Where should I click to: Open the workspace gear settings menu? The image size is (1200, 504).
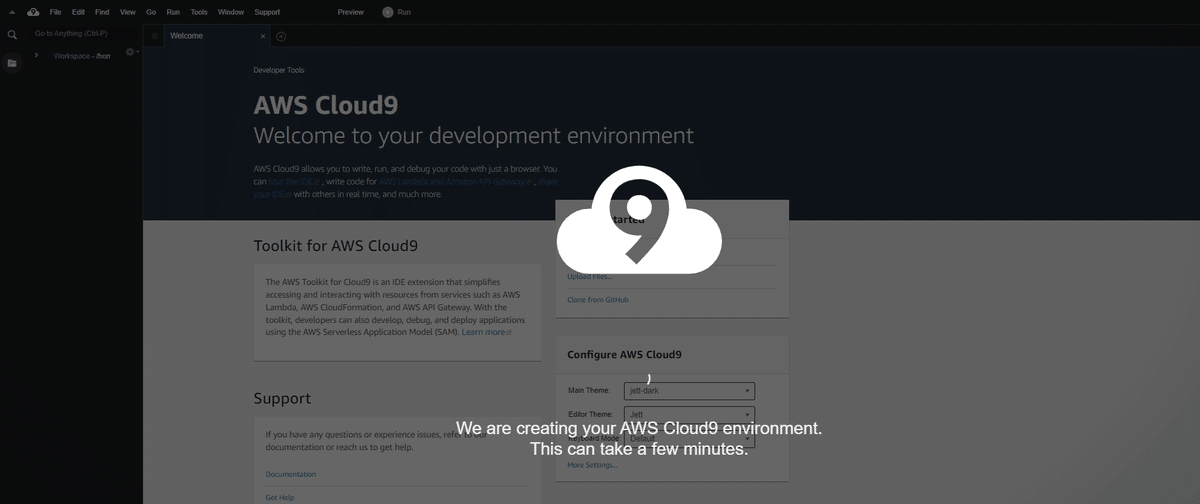(x=130, y=52)
